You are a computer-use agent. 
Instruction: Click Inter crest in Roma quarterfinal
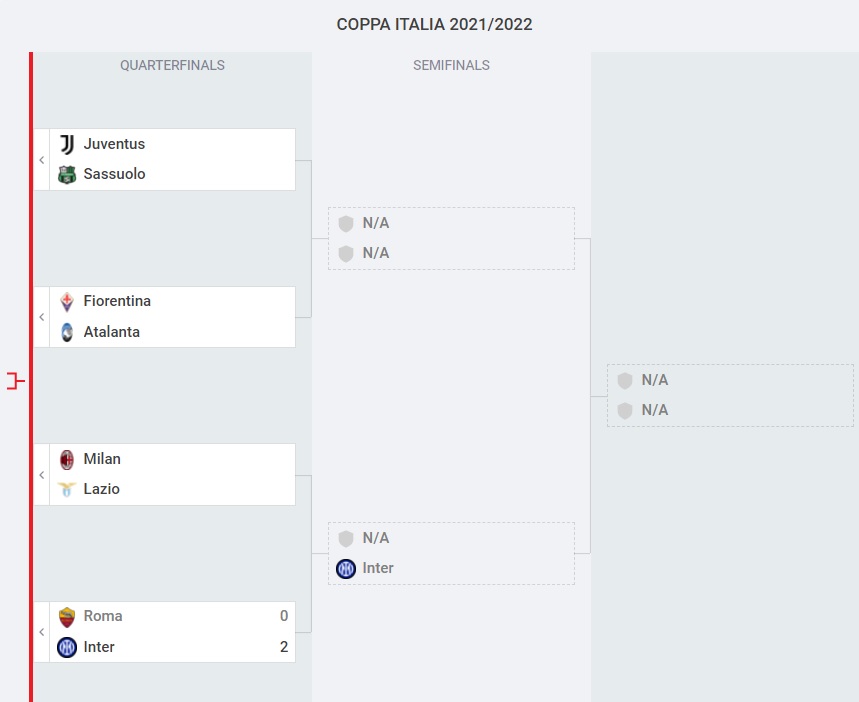67,647
